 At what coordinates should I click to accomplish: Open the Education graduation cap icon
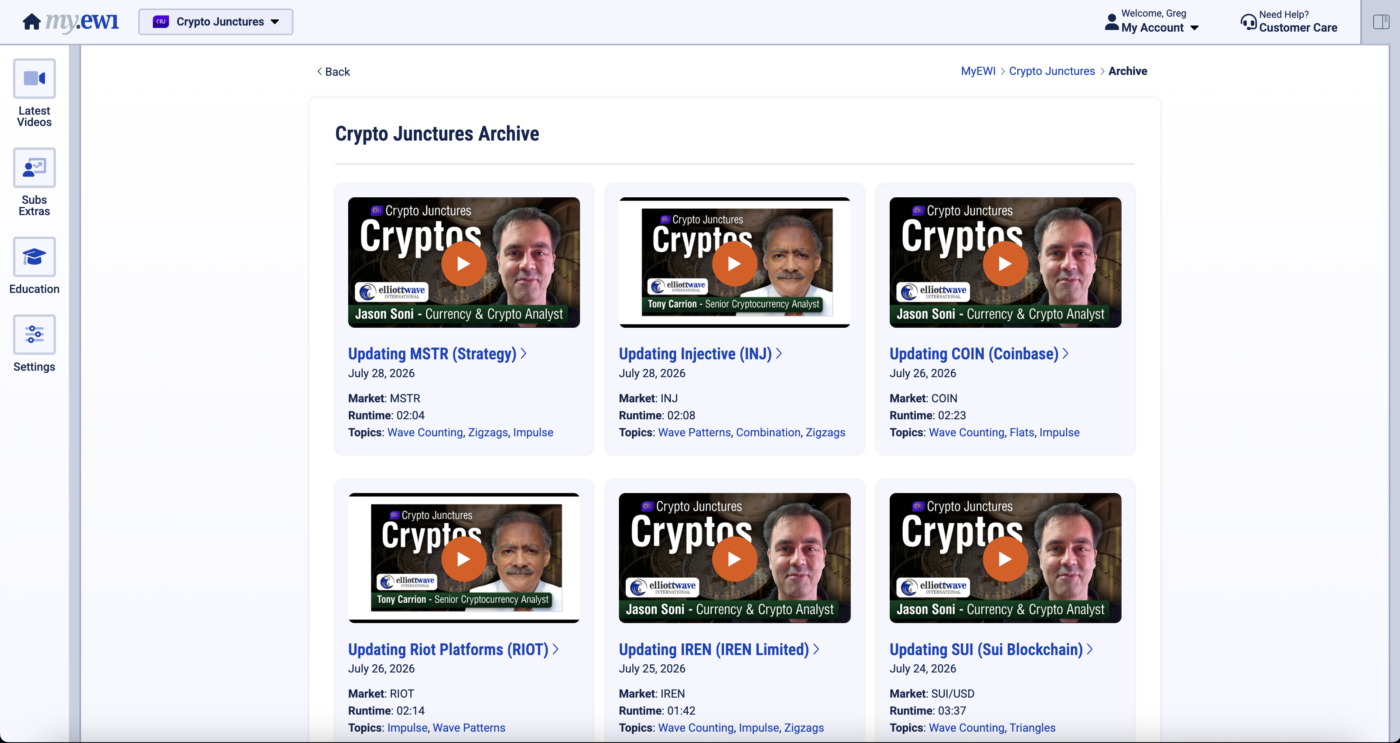pyautogui.click(x=34, y=257)
